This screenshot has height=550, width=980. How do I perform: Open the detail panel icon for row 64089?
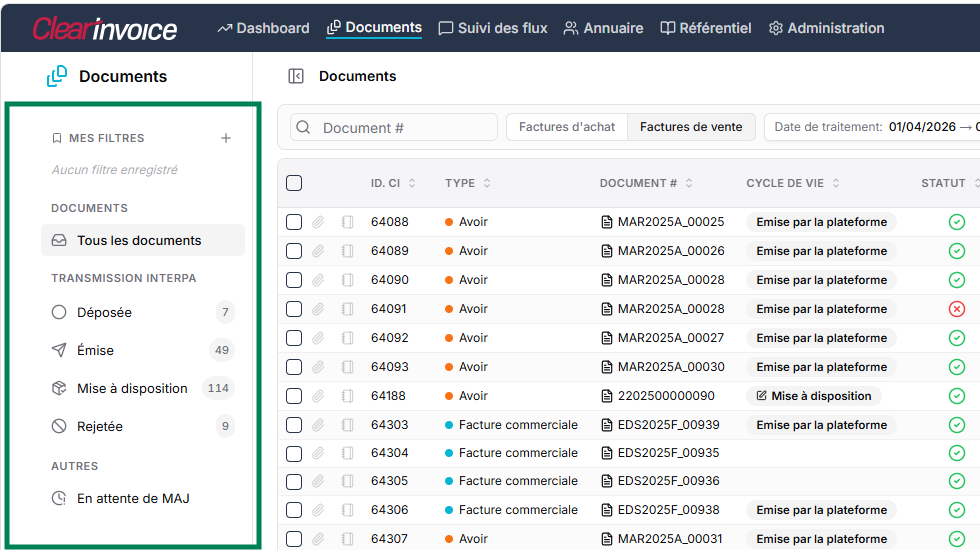pyautogui.click(x=348, y=251)
